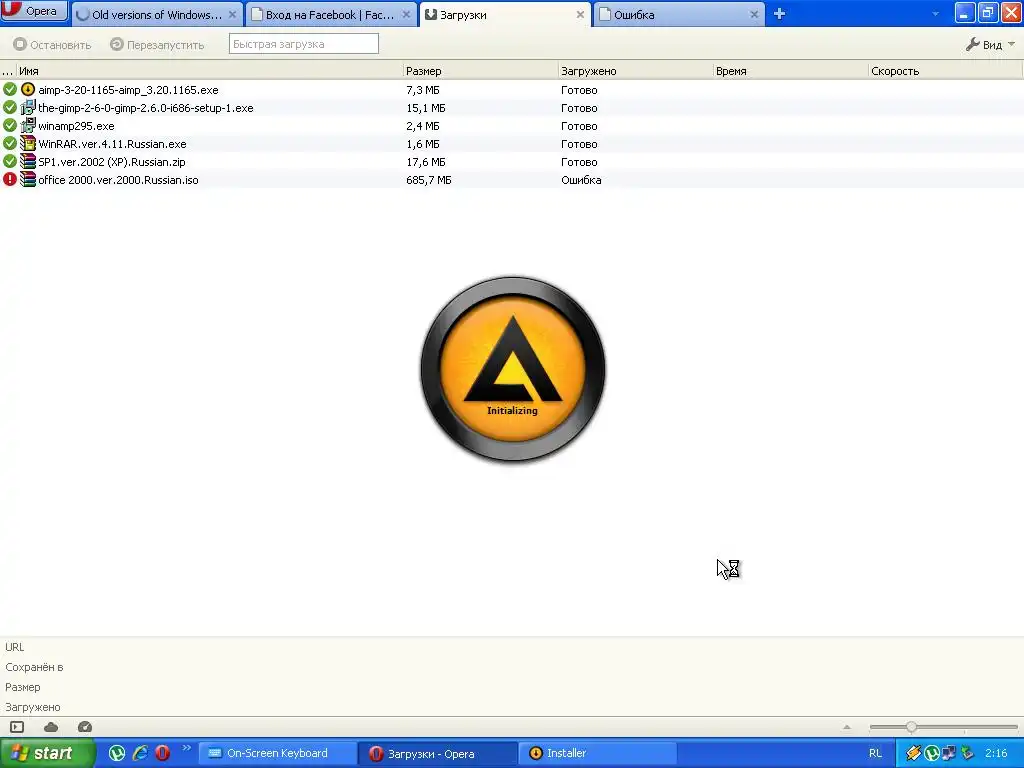The width and height of the screenshot is (1024, 768).
Task: Close the Old versions of Windows tab
Action: click(232, 14)
